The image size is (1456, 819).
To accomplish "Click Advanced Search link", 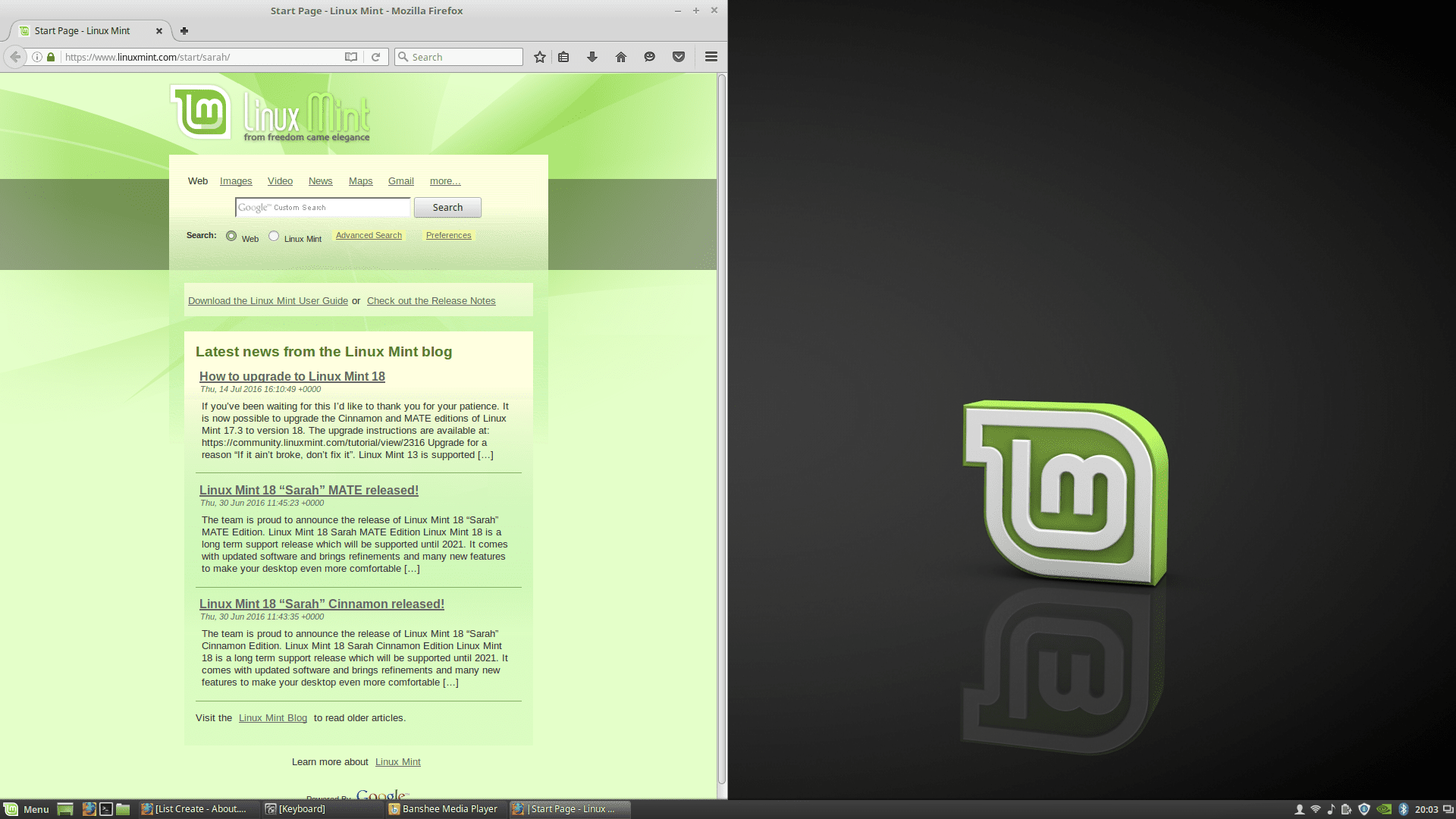I will coord(369,234).
